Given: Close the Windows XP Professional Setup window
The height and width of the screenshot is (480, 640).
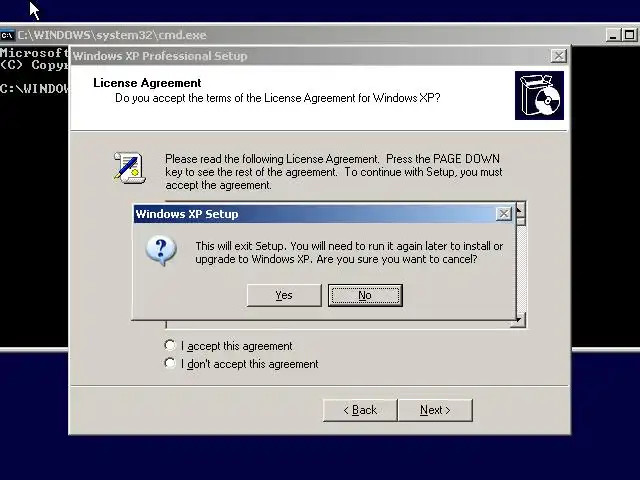Looking at the screenshot, I should [x=559, y=56].
